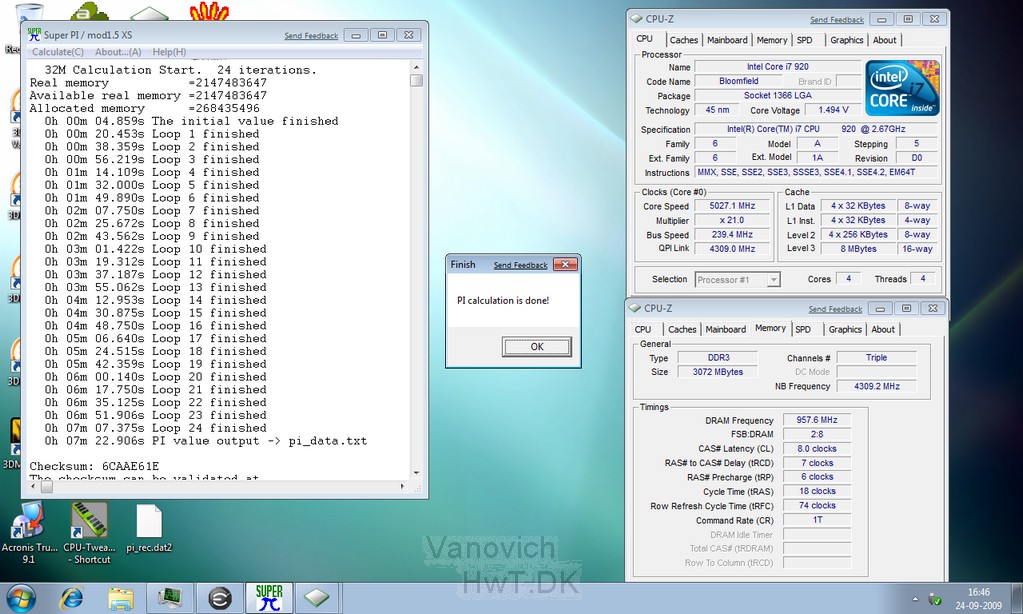
Task: Click the lower CPU-Z window title icon
Action: point(635,308)
